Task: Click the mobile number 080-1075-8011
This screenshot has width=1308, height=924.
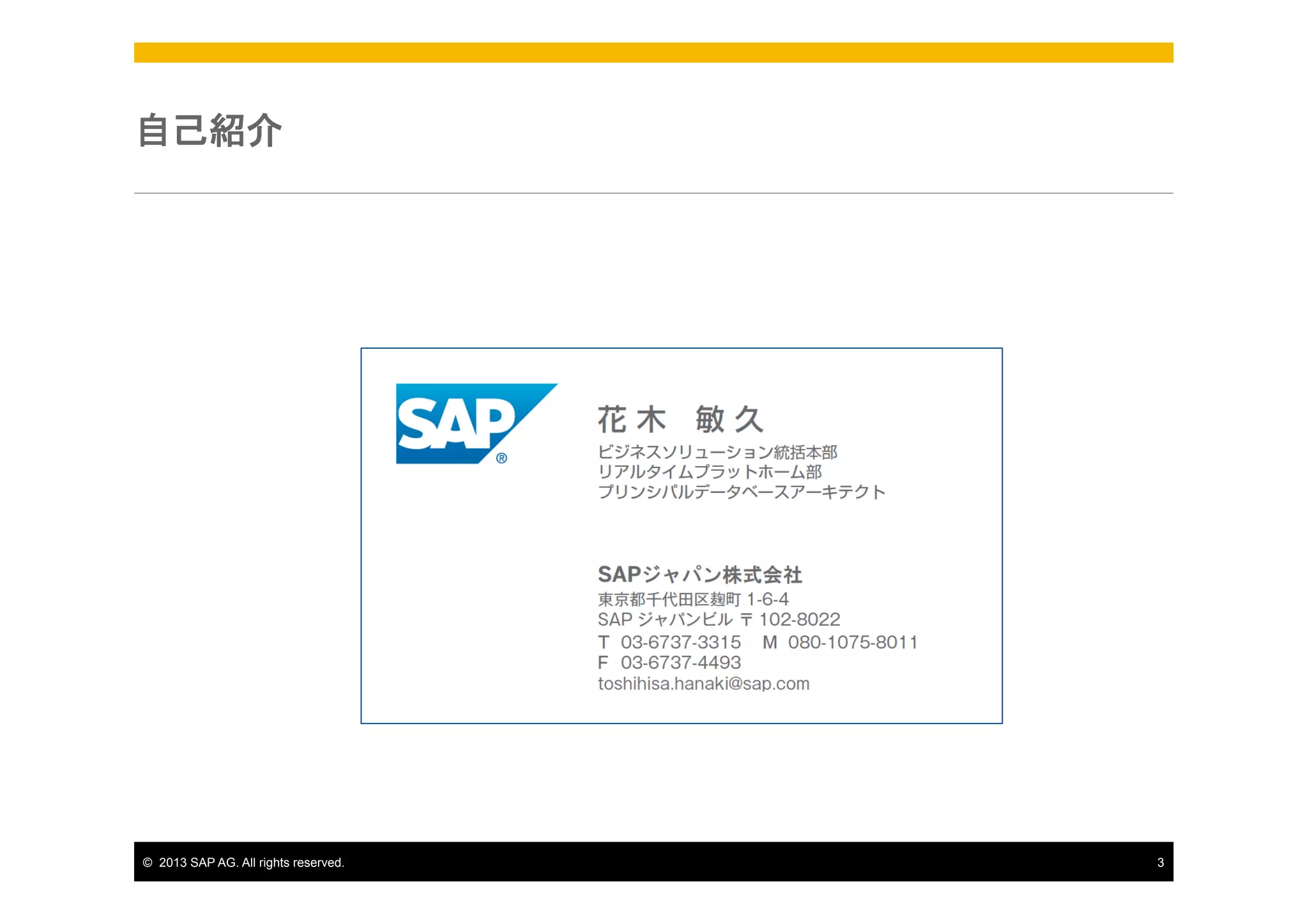Action: point(853,642)
